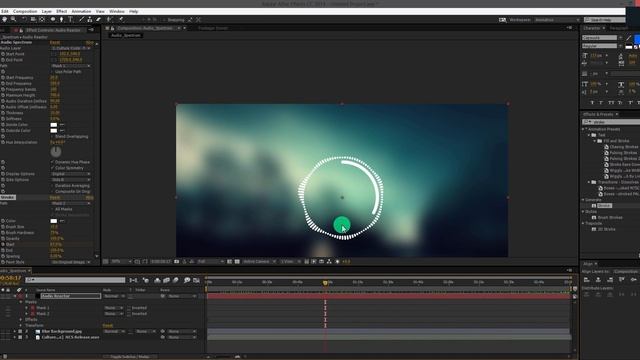
Task: Open Side Options dropdown
Action: click(x=71, y=180)
